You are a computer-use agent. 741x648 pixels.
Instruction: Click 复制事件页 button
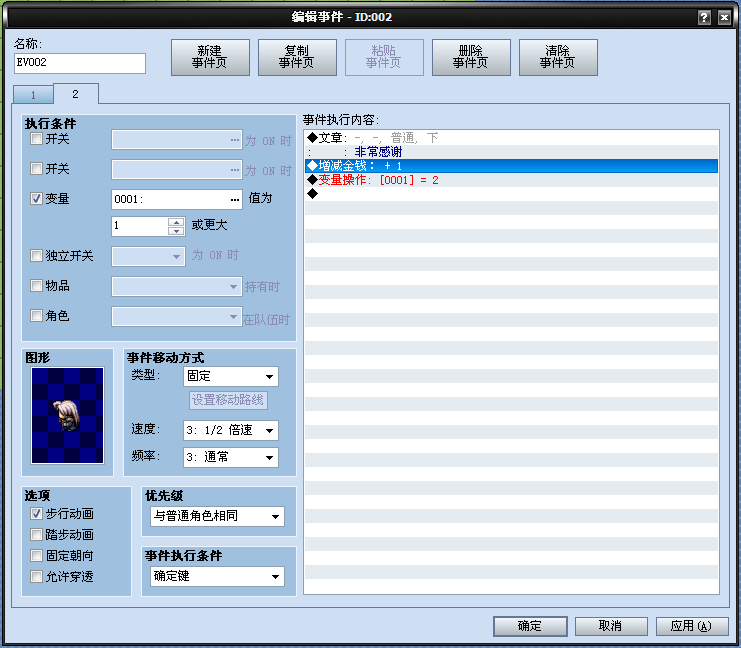(297, 57)
